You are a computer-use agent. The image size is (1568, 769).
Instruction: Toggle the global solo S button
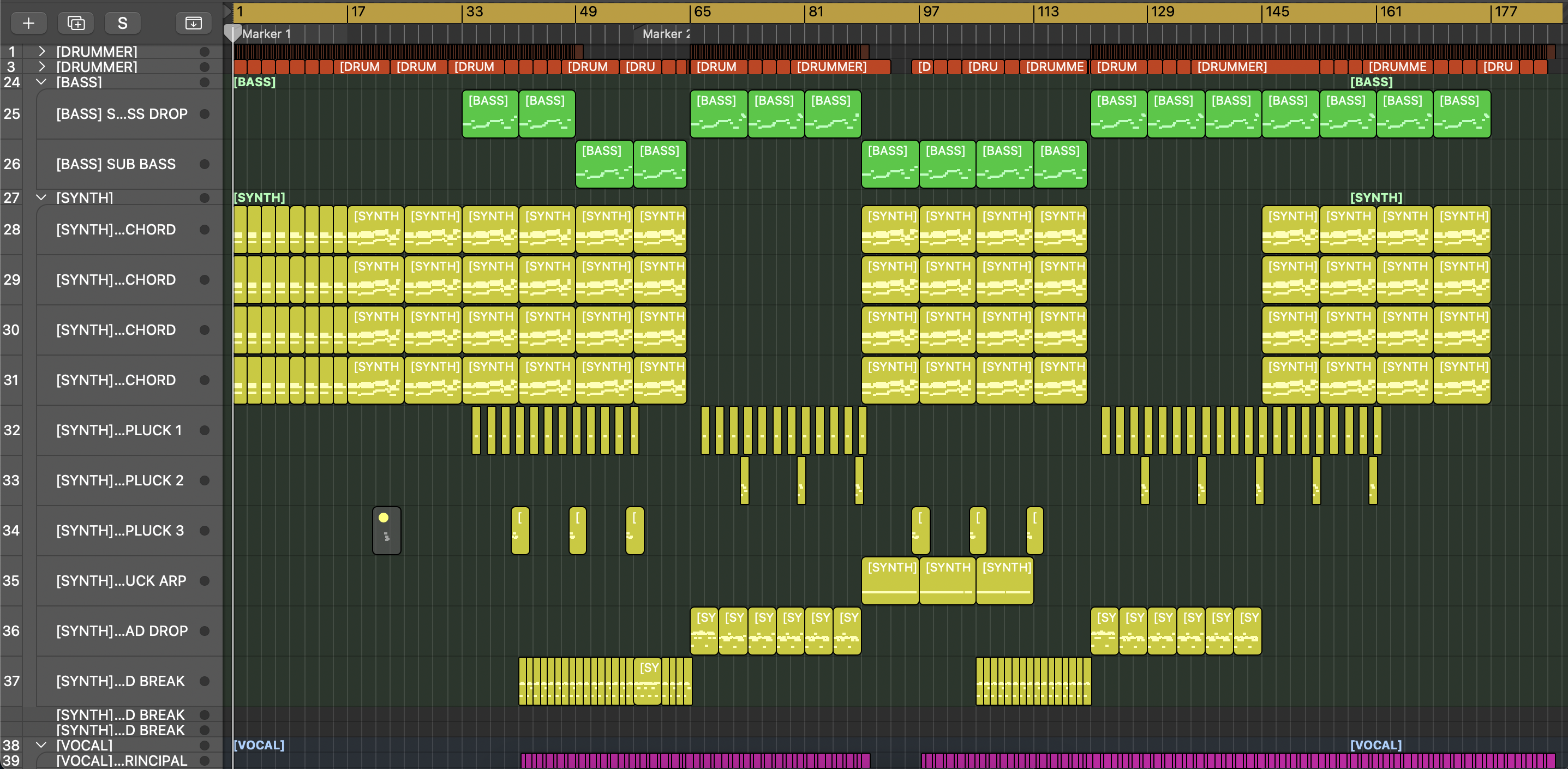(122, 23)
